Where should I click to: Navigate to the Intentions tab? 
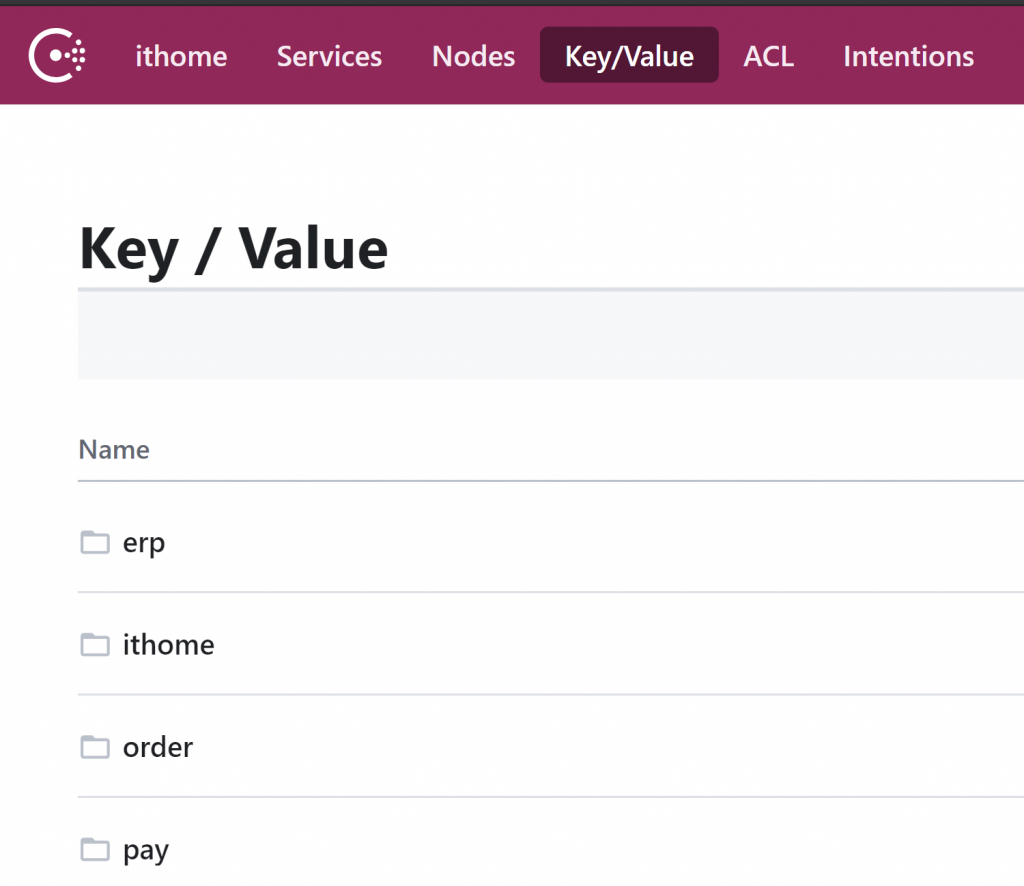pos(908,56)
